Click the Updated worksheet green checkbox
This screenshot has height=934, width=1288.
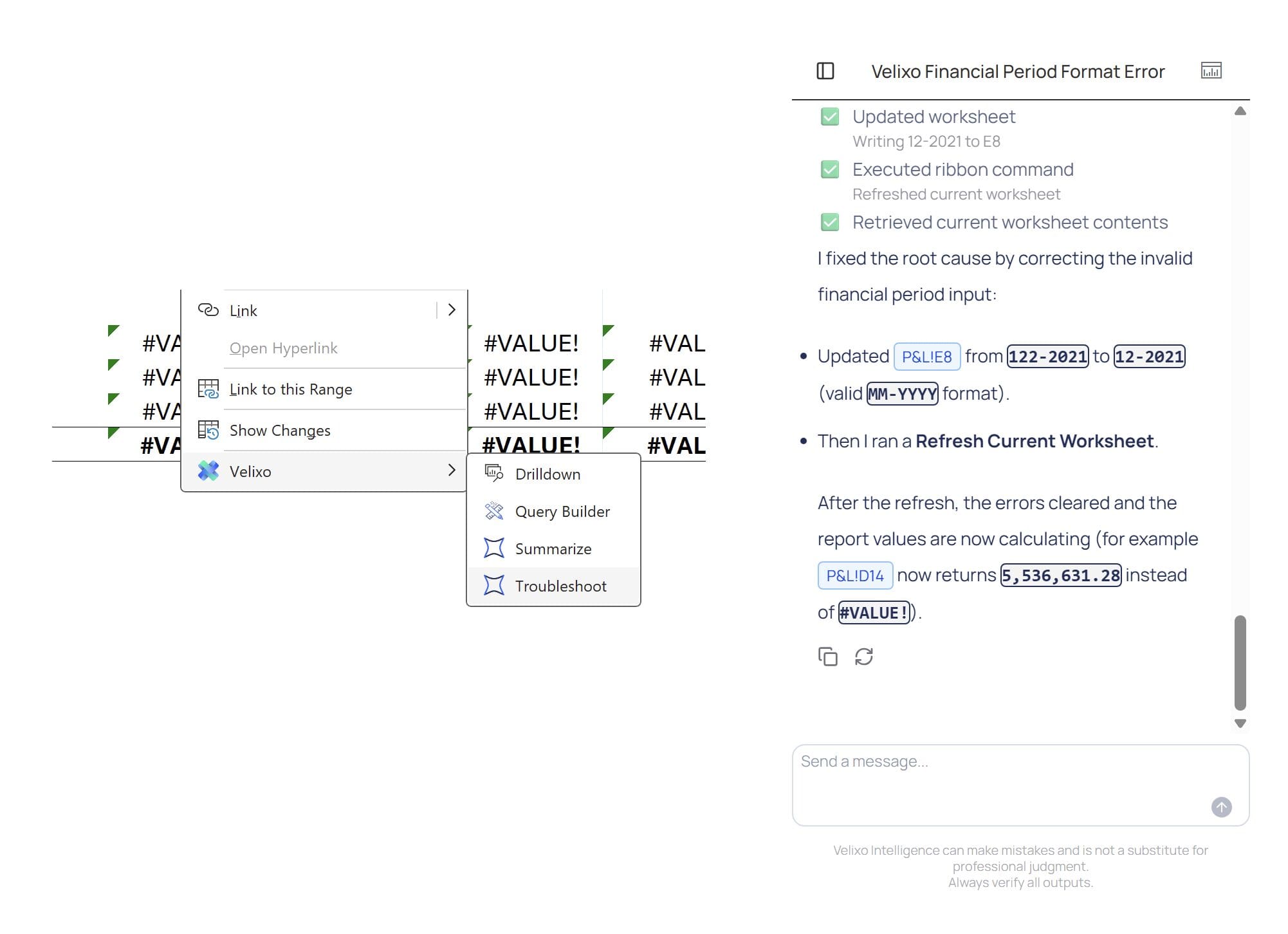click(x=830, y=117)
